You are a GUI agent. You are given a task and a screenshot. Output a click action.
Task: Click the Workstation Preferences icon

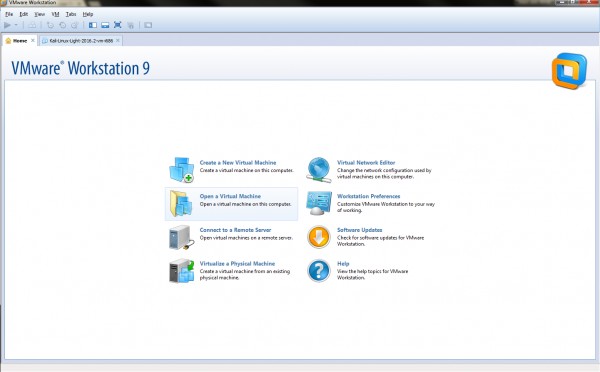click(x=319, y=203)
